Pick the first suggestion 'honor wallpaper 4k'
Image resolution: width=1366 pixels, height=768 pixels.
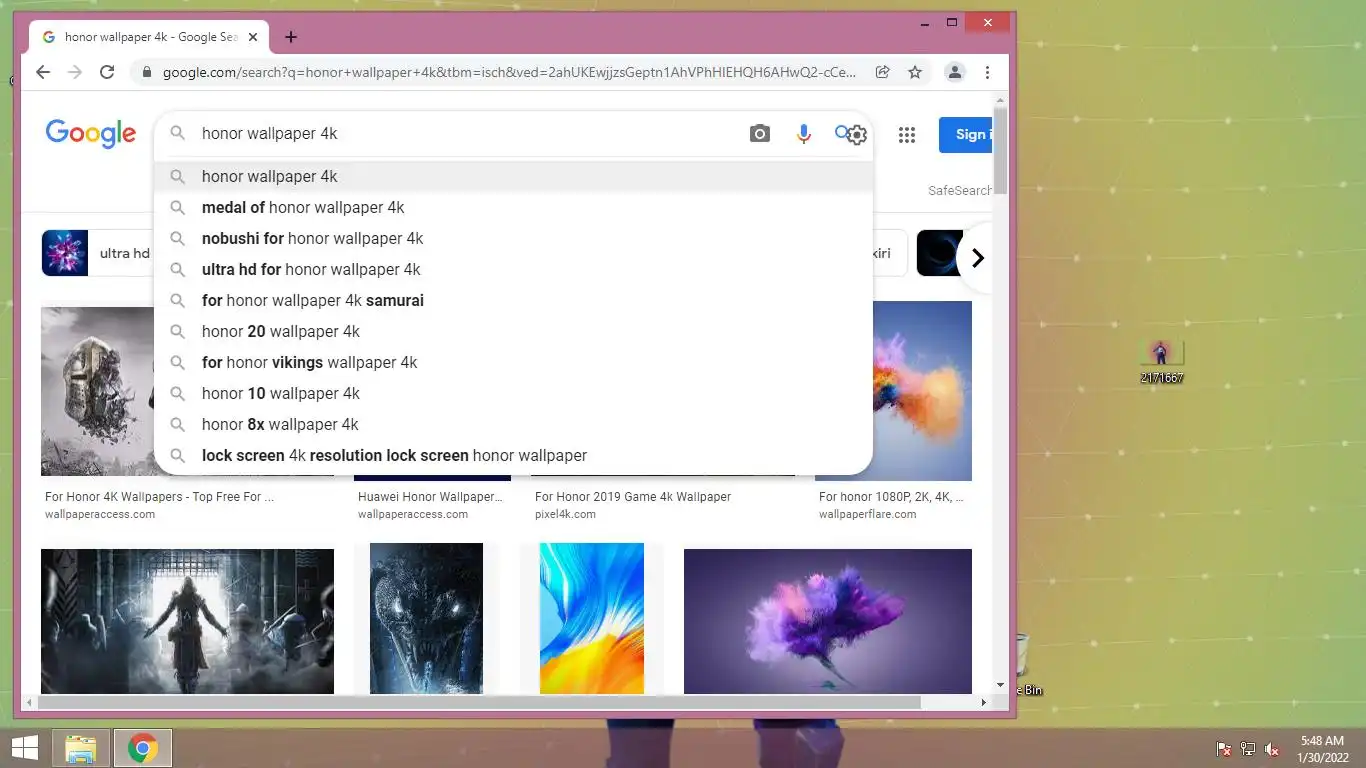pos(513,176)
